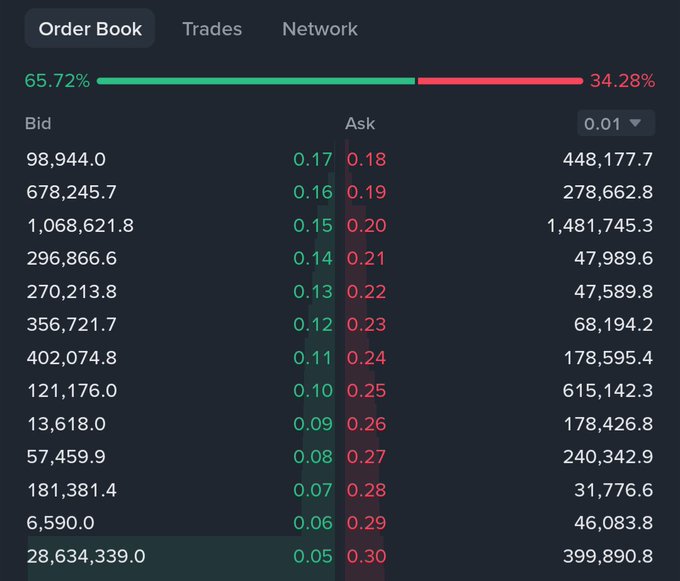Click bid quantity 1,068,621.8
This screenshot has width=680, height=581.
(80, 225)
